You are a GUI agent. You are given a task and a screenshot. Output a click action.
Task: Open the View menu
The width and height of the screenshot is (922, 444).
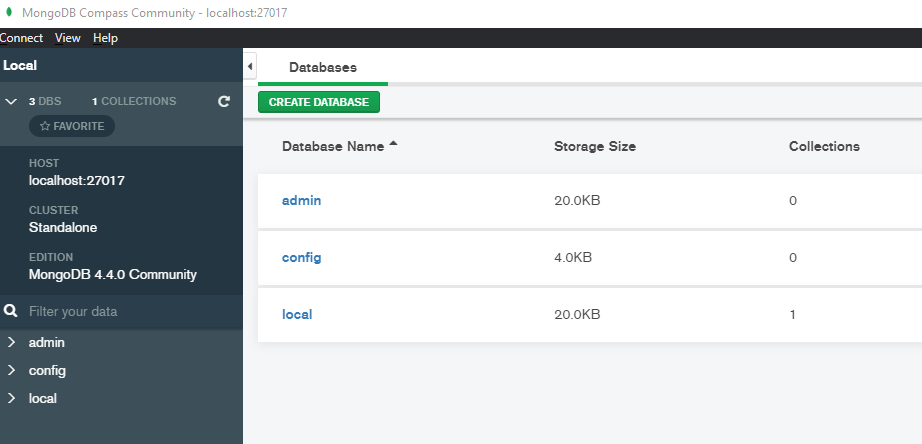click(68, 38)
